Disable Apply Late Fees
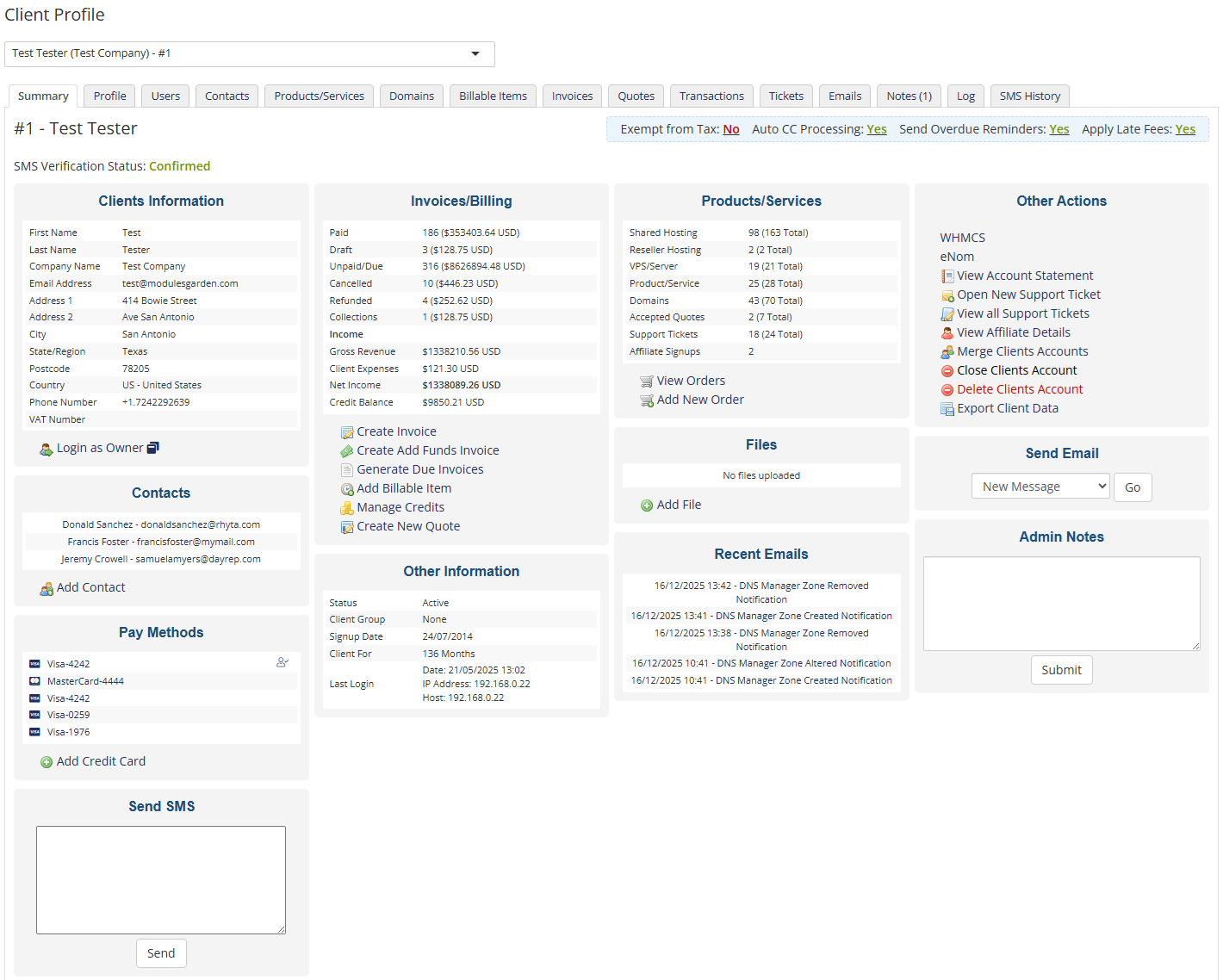 coord(1186,129)
